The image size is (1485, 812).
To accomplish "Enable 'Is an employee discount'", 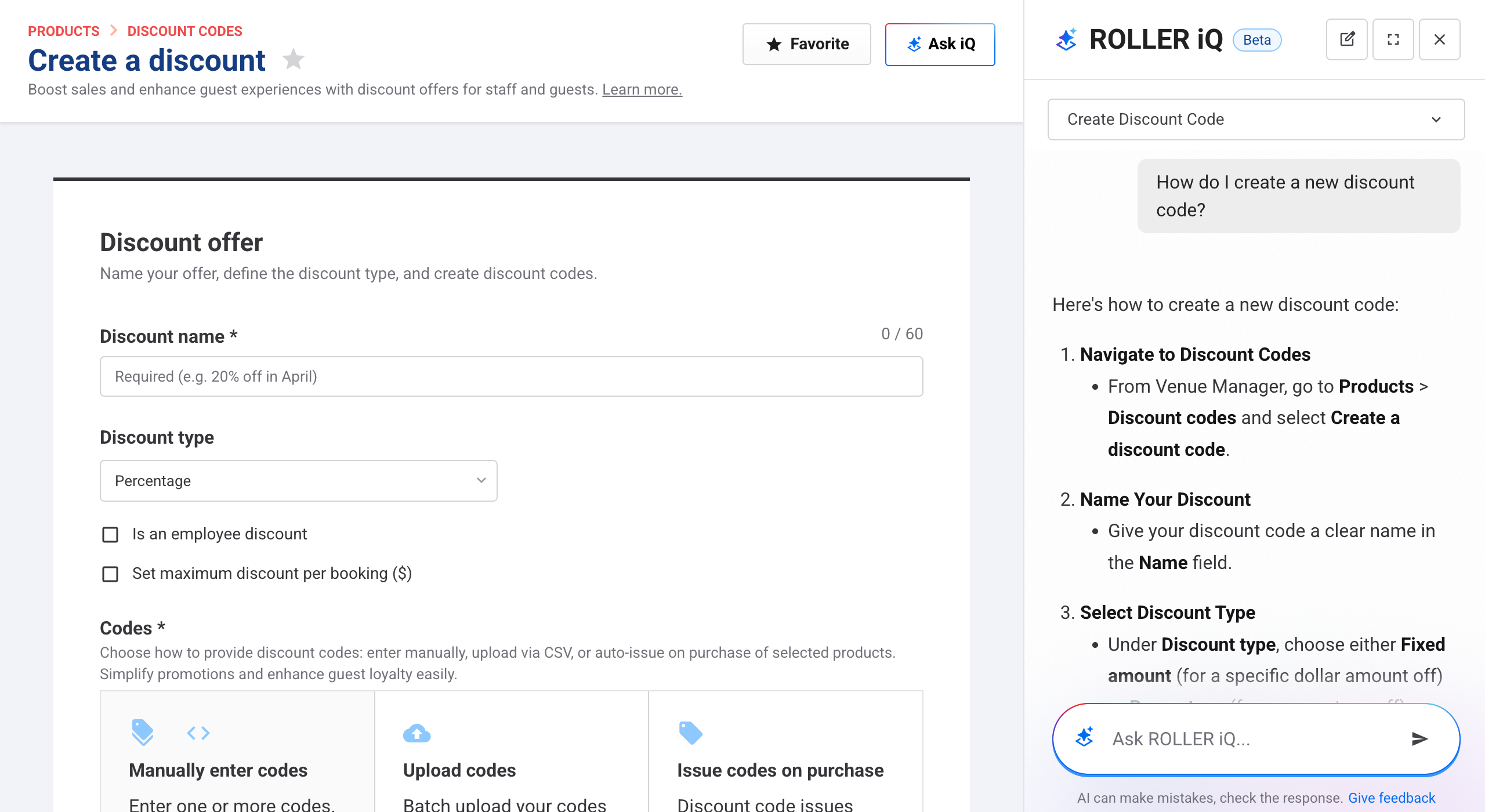I will 110,534.
